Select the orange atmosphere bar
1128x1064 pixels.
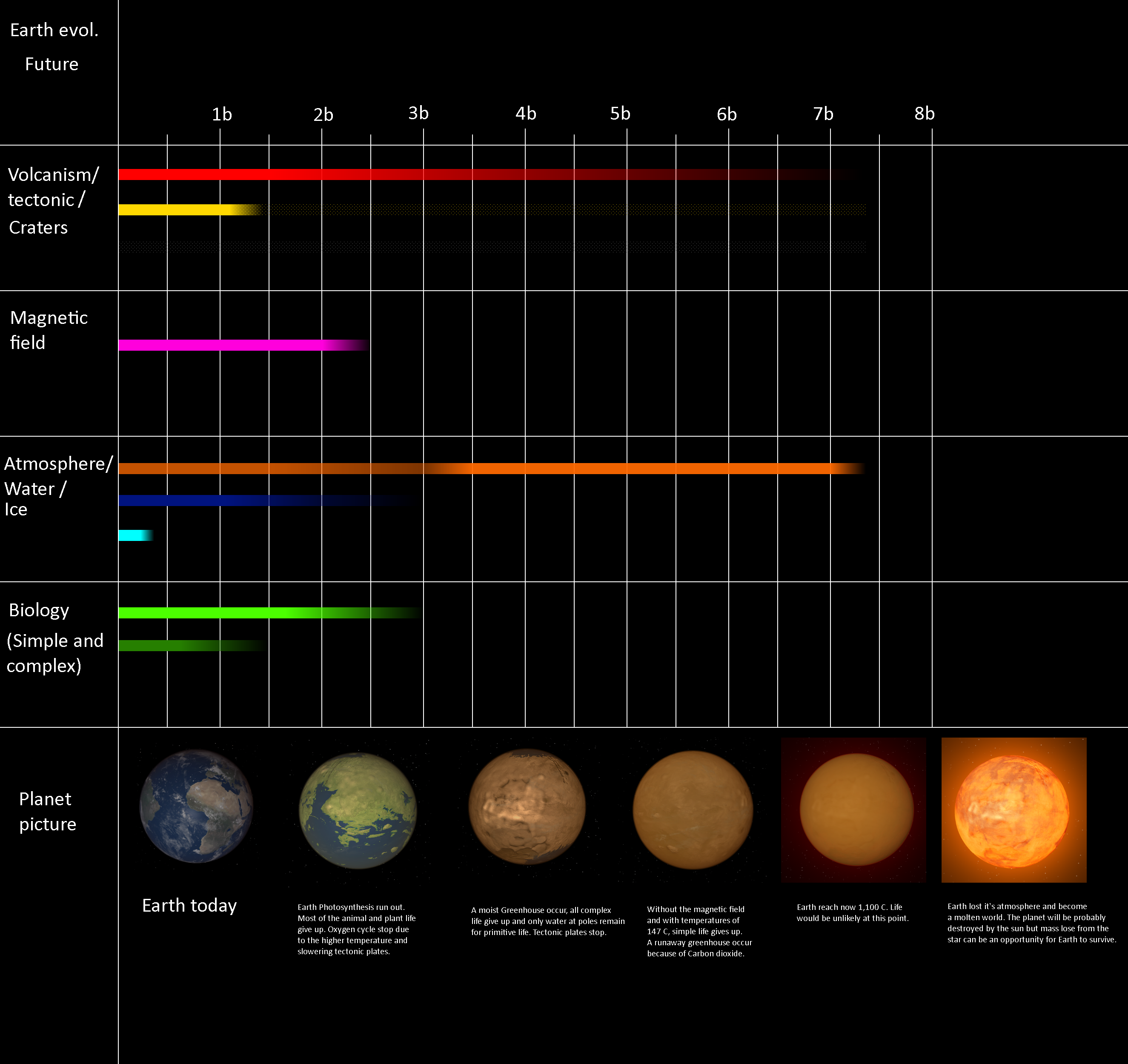(x=492, y=469)
